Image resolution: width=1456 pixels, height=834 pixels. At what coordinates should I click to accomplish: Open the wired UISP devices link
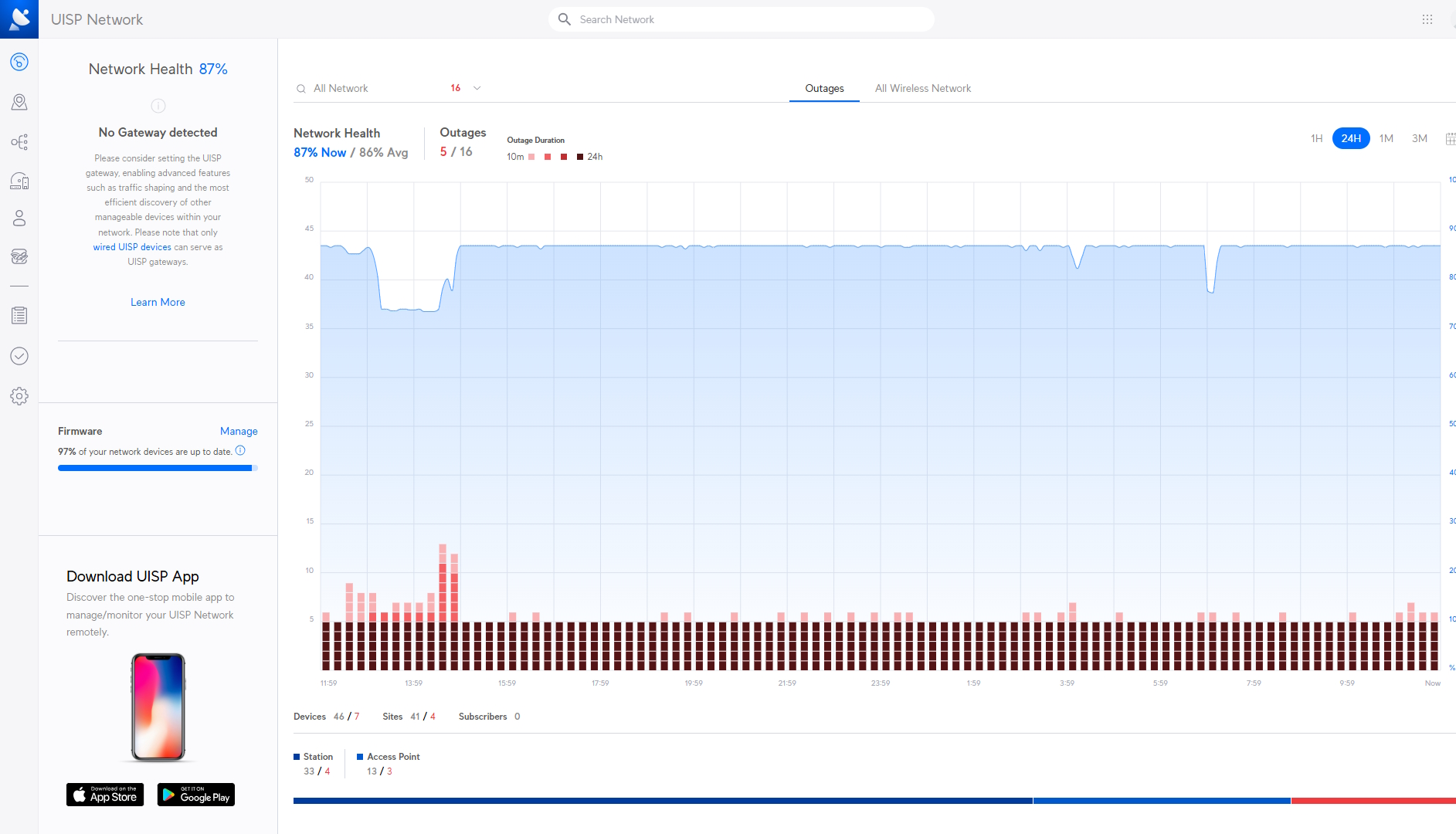[x=132, y=247]
